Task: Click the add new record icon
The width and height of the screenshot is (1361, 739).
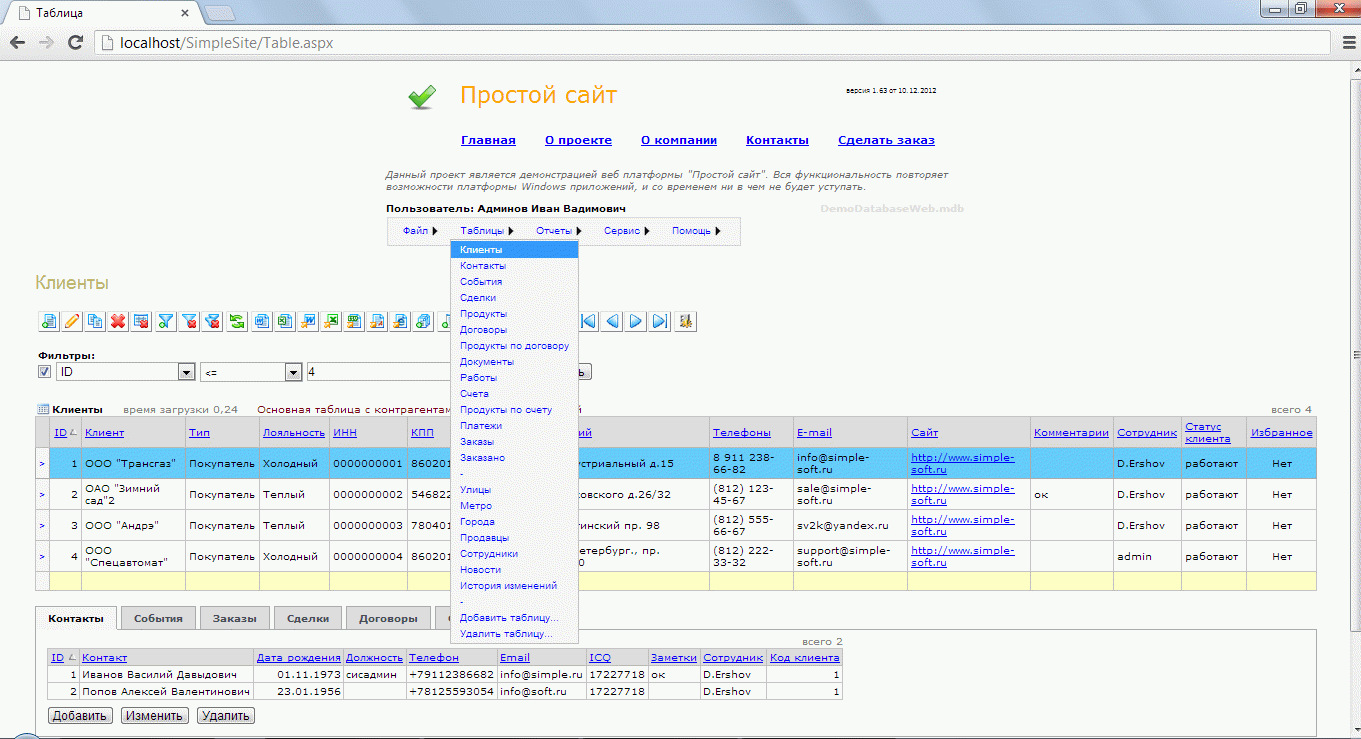Action: 48,321
